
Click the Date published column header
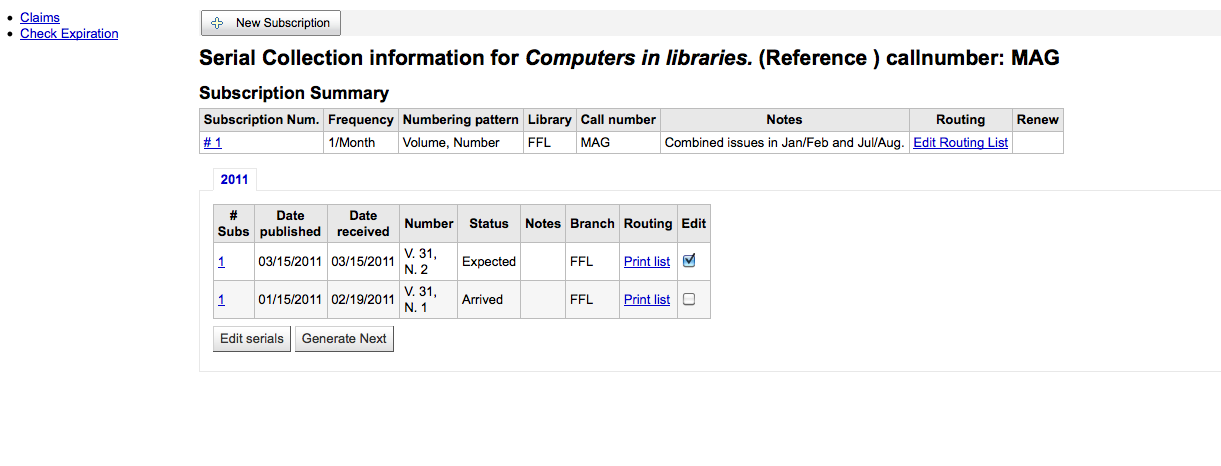(x=290, y=223)
